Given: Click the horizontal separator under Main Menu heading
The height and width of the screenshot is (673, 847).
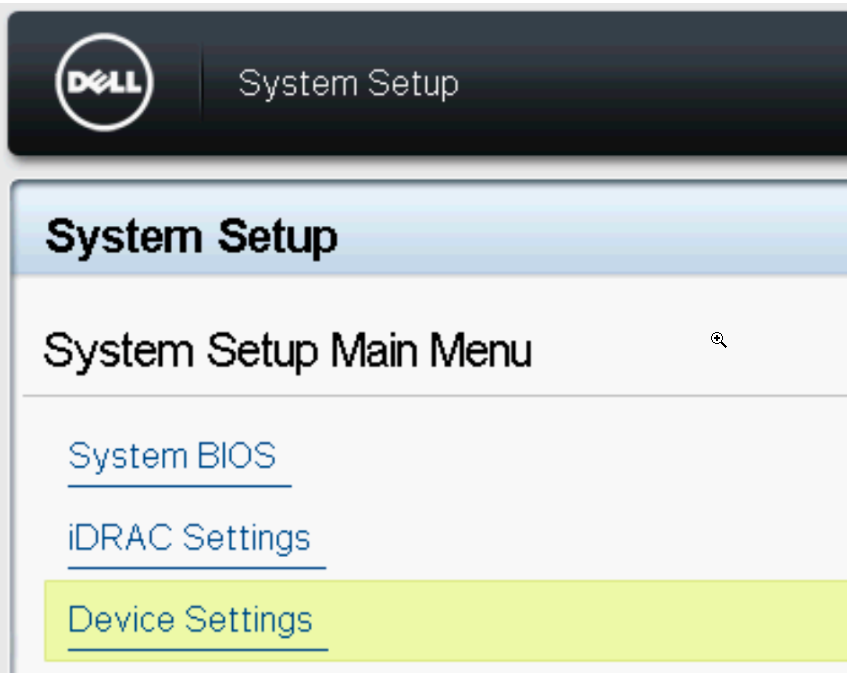Looking at the screenshot, I should point(435,395).
